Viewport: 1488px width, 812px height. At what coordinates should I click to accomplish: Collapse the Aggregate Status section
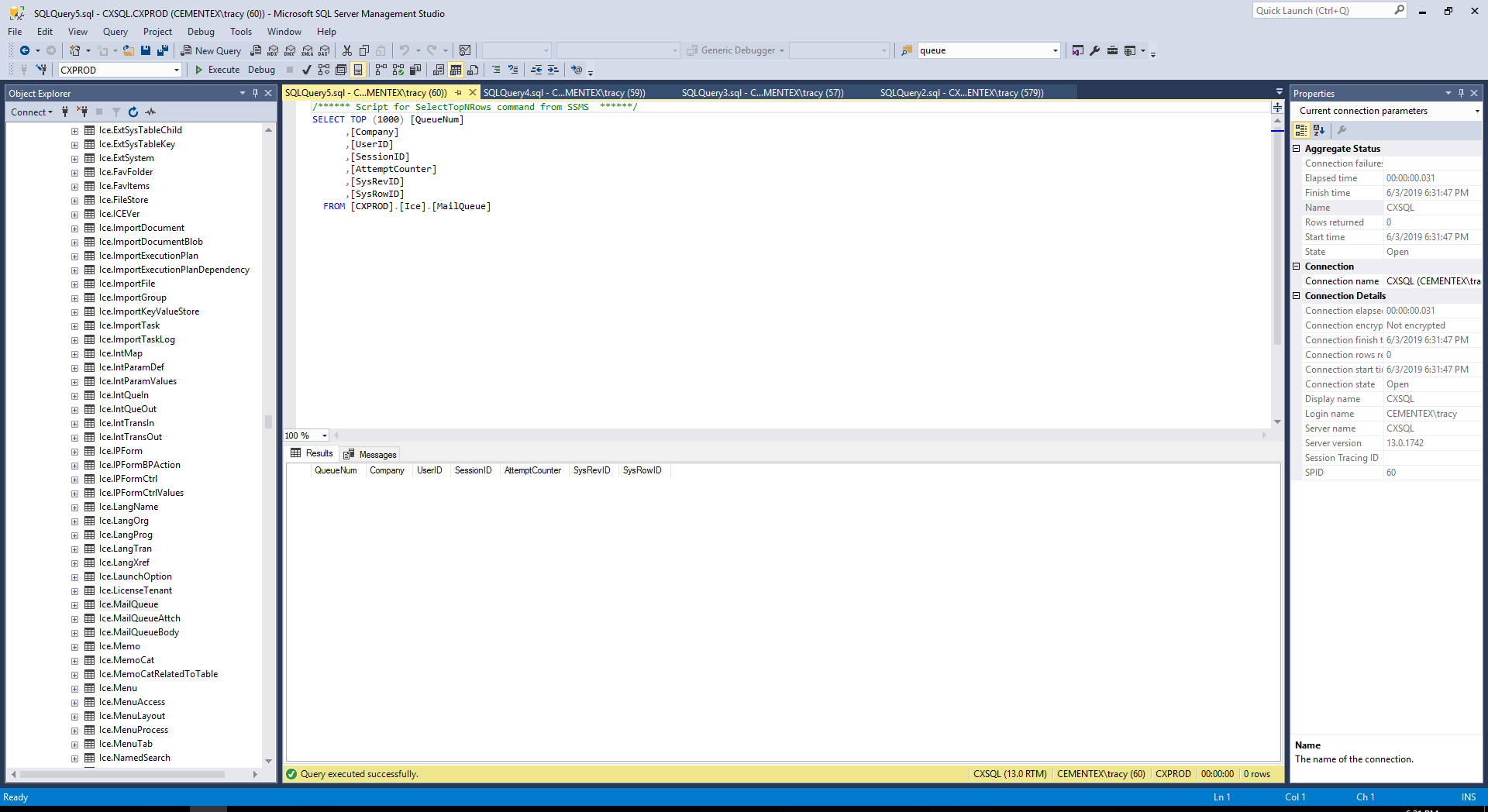tap(1297, 149)
